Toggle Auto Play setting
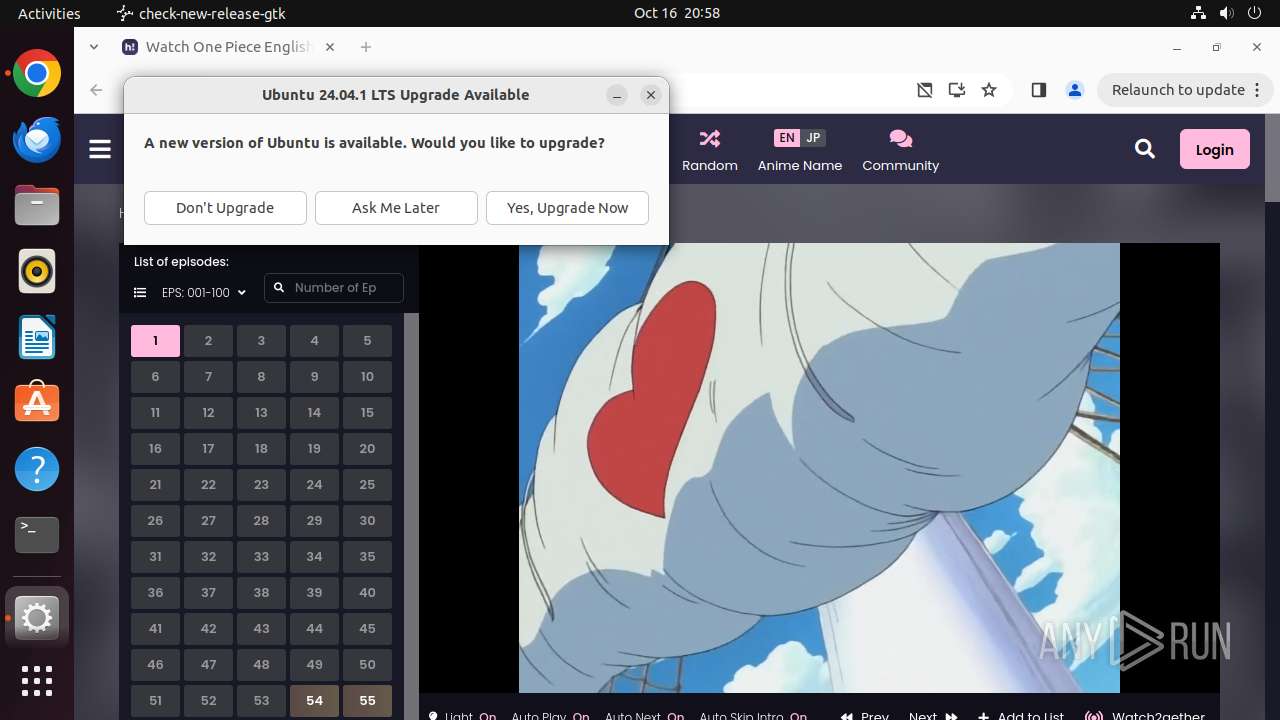 pyautogui.click(x=550, y=716)
